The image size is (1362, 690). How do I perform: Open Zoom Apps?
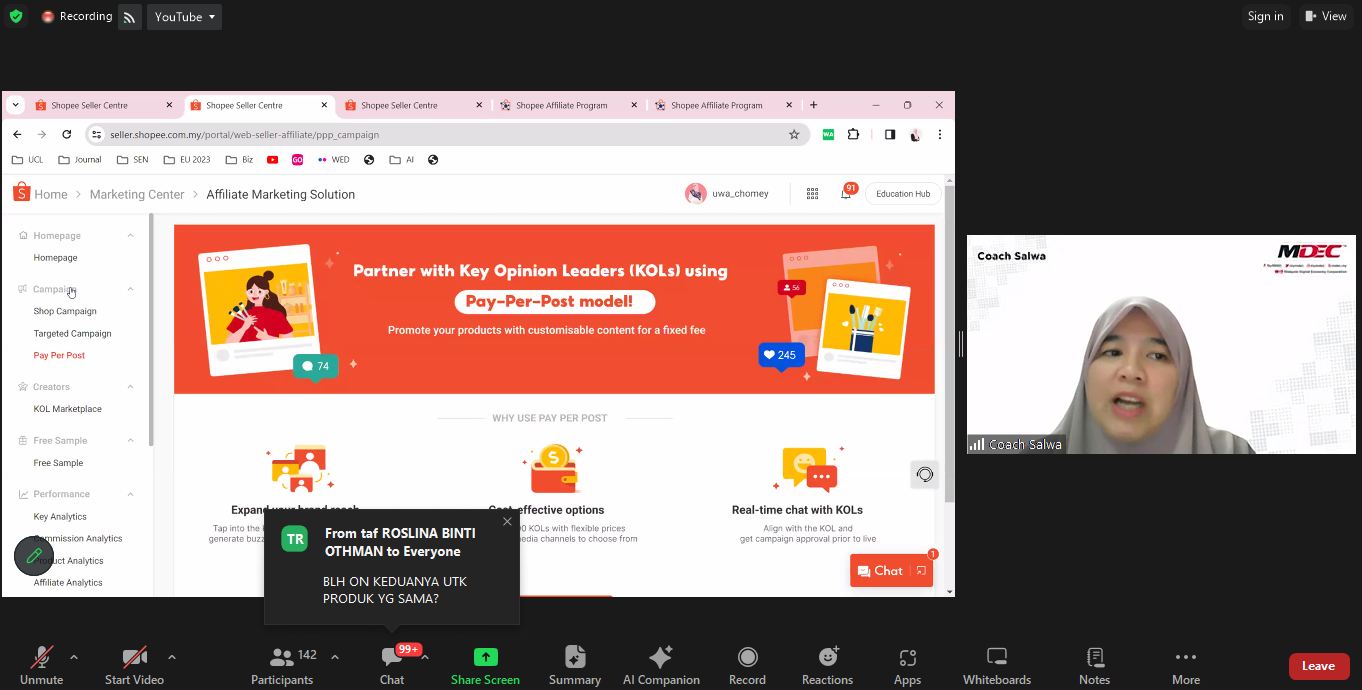[x=907, y=665]
